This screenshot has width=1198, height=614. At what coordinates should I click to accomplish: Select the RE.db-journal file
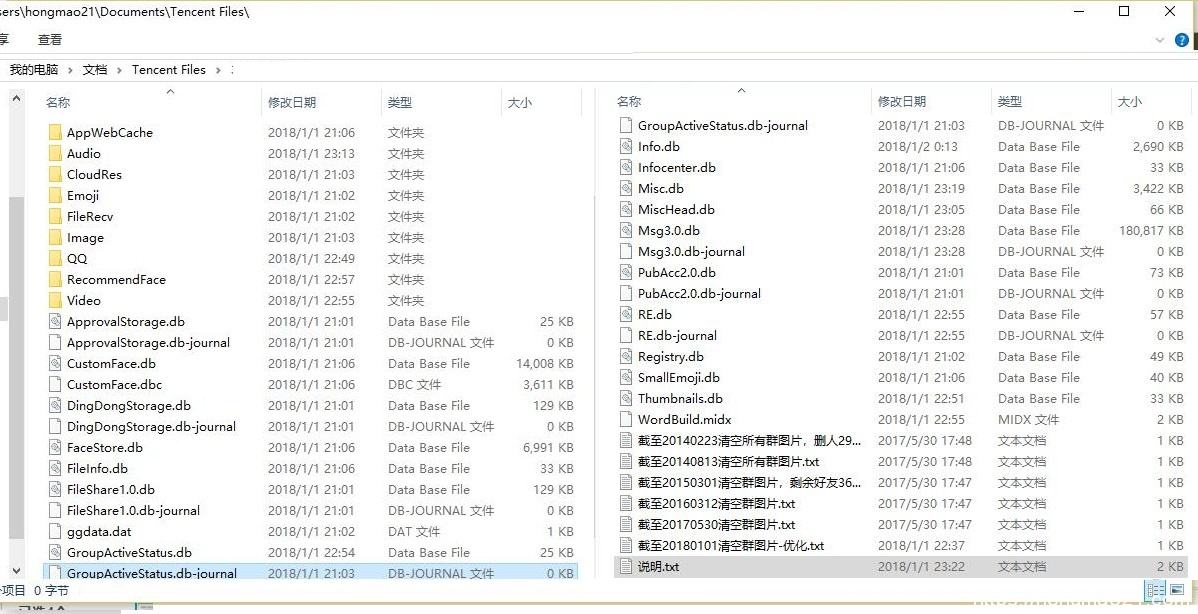click(677, 335)
